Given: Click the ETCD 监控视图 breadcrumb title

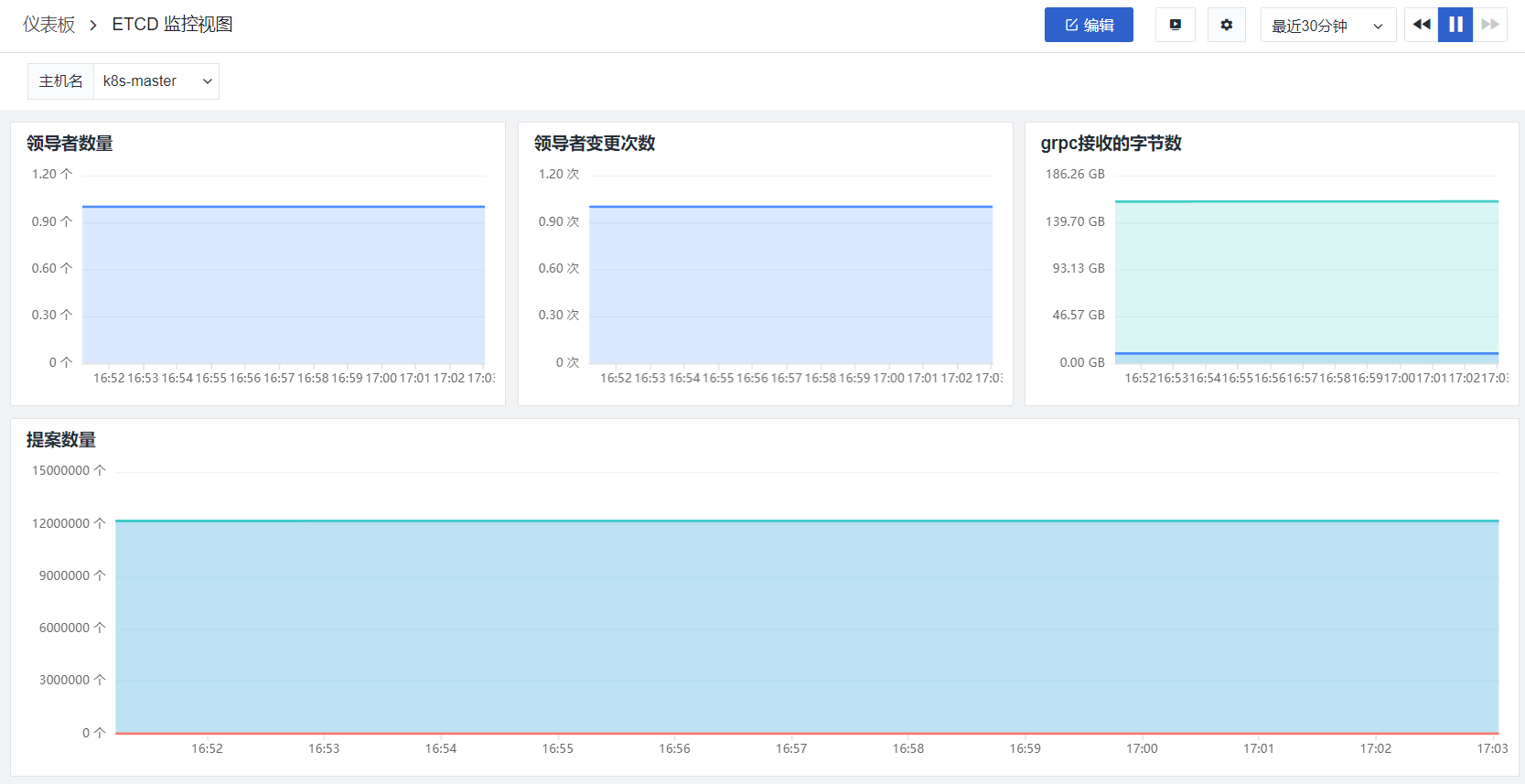Looking at the screenshot, I should tap(172, 25).
